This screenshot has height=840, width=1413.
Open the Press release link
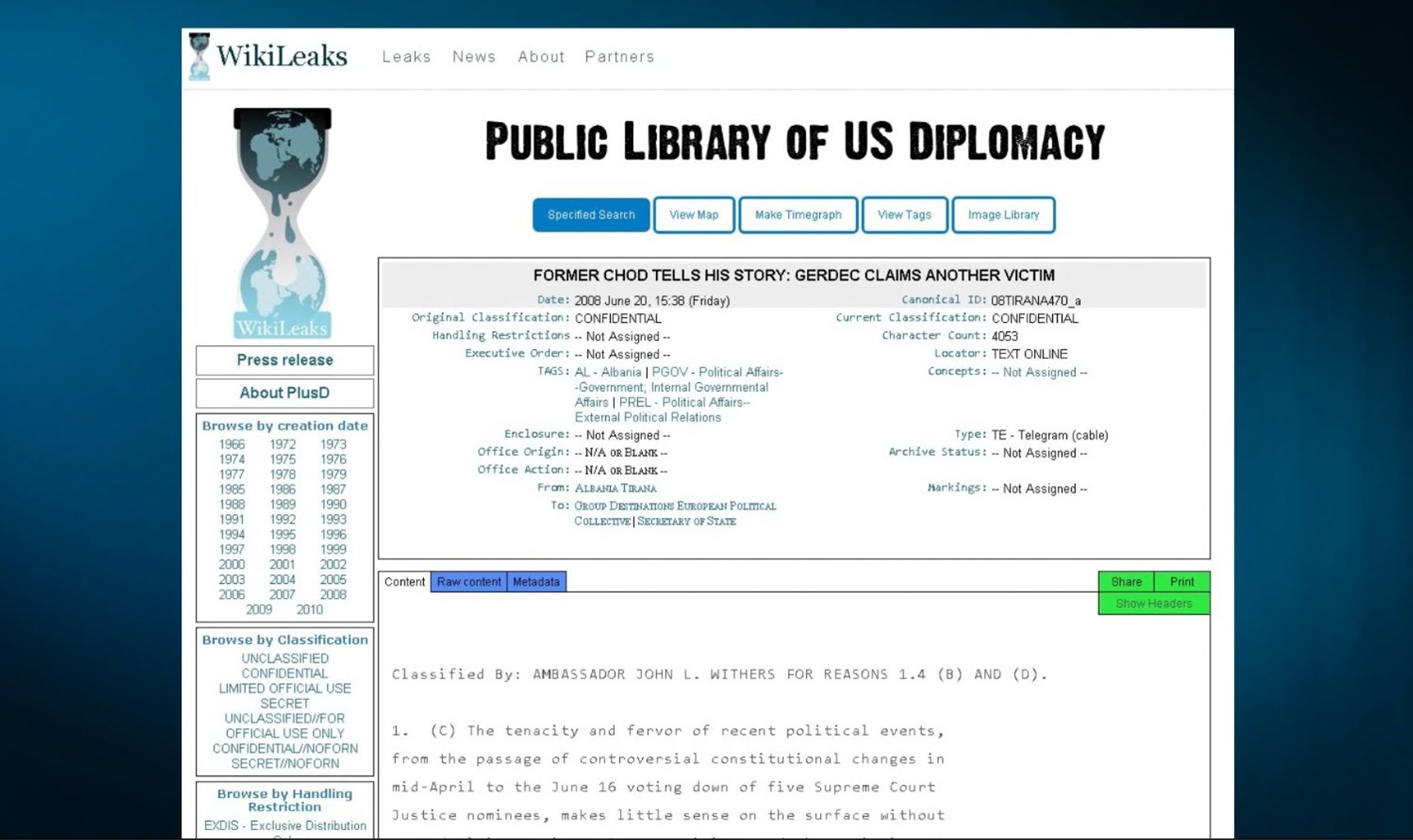[x=285, y=360]
